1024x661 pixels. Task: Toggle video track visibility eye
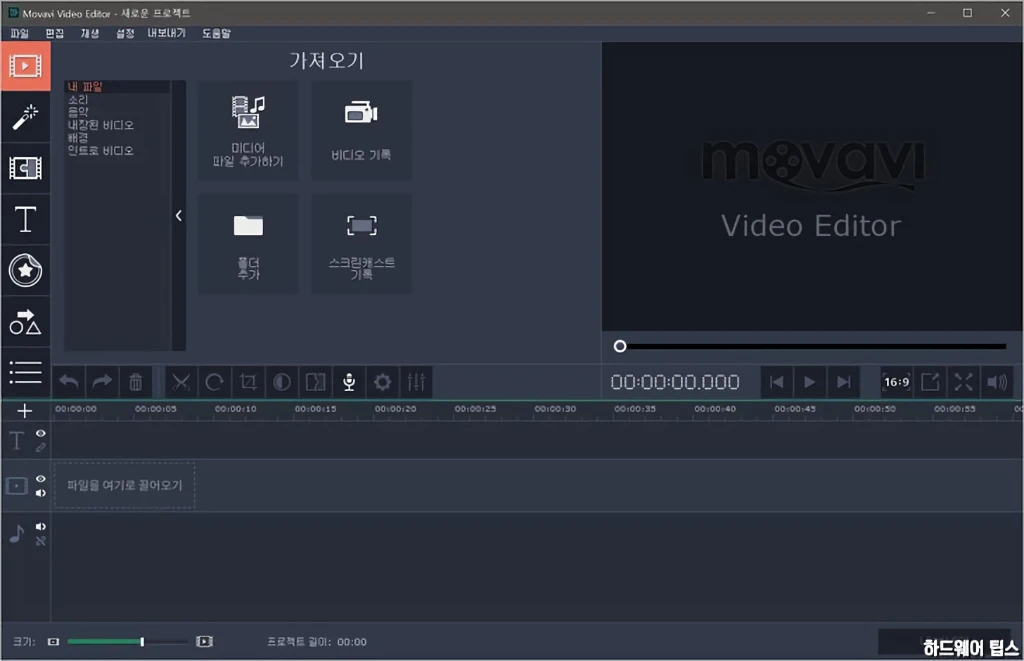(40, 479)
